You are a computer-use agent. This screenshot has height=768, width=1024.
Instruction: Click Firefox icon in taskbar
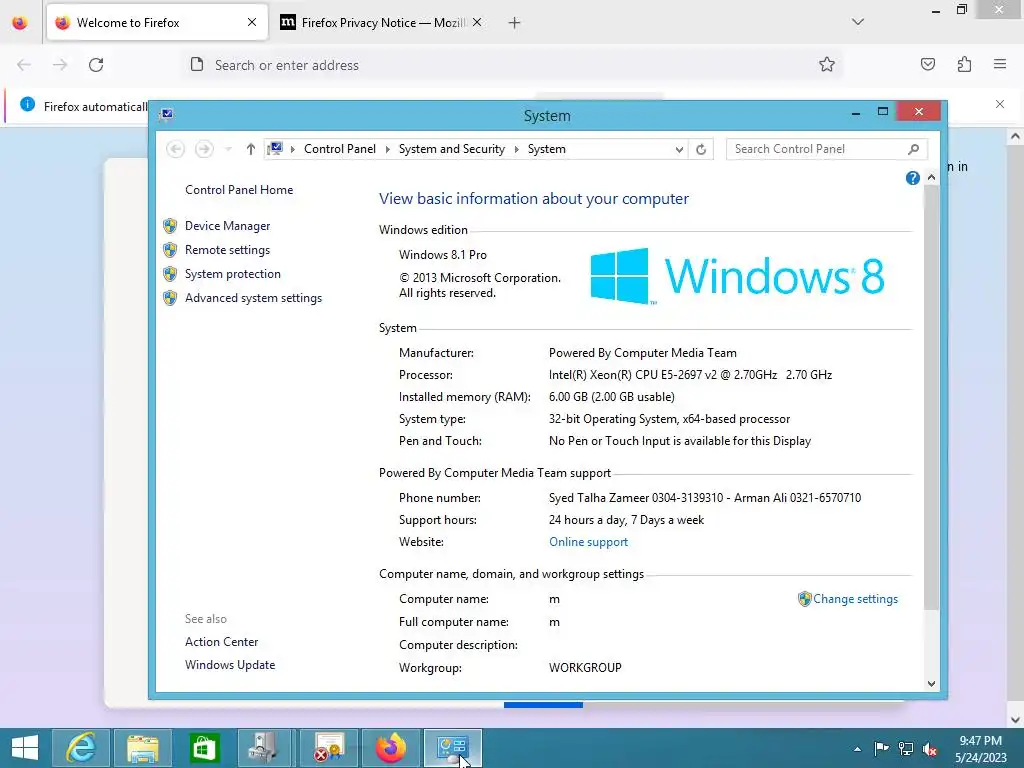tap(391, 748)
